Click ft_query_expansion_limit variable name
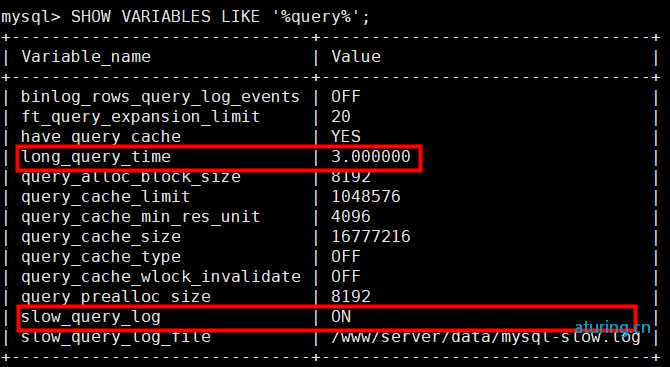 pos(141,117)
